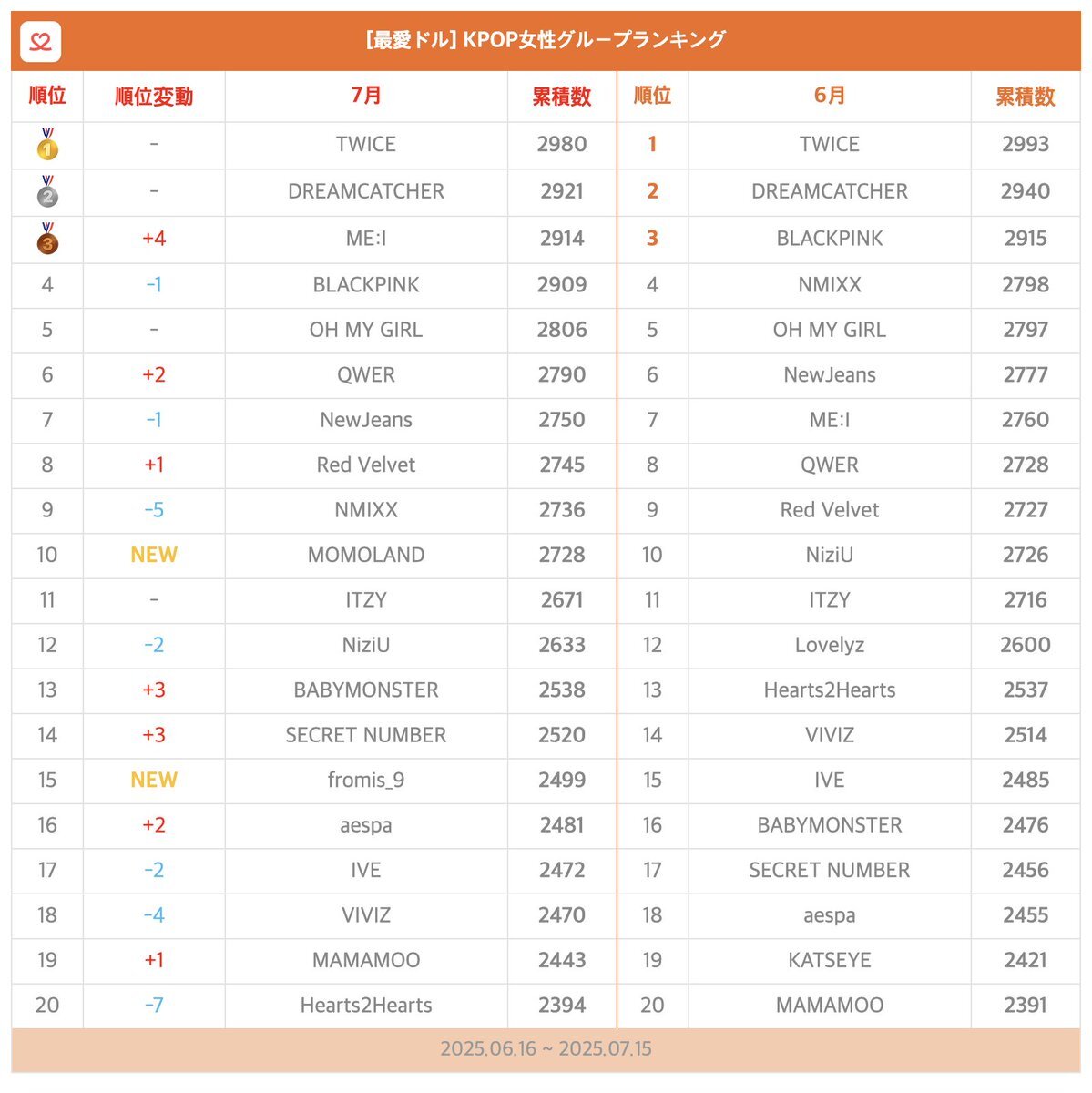The height and width of the screenshot is (1093, 1092).
Task: Click the gold first-place medal icon
Action: (x=47, y=144)
